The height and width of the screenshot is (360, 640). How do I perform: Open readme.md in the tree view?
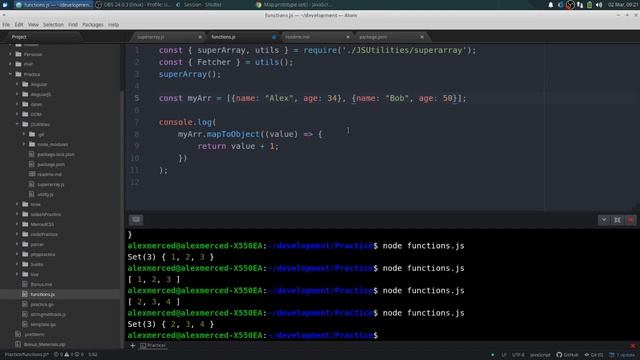coord(49,174)
